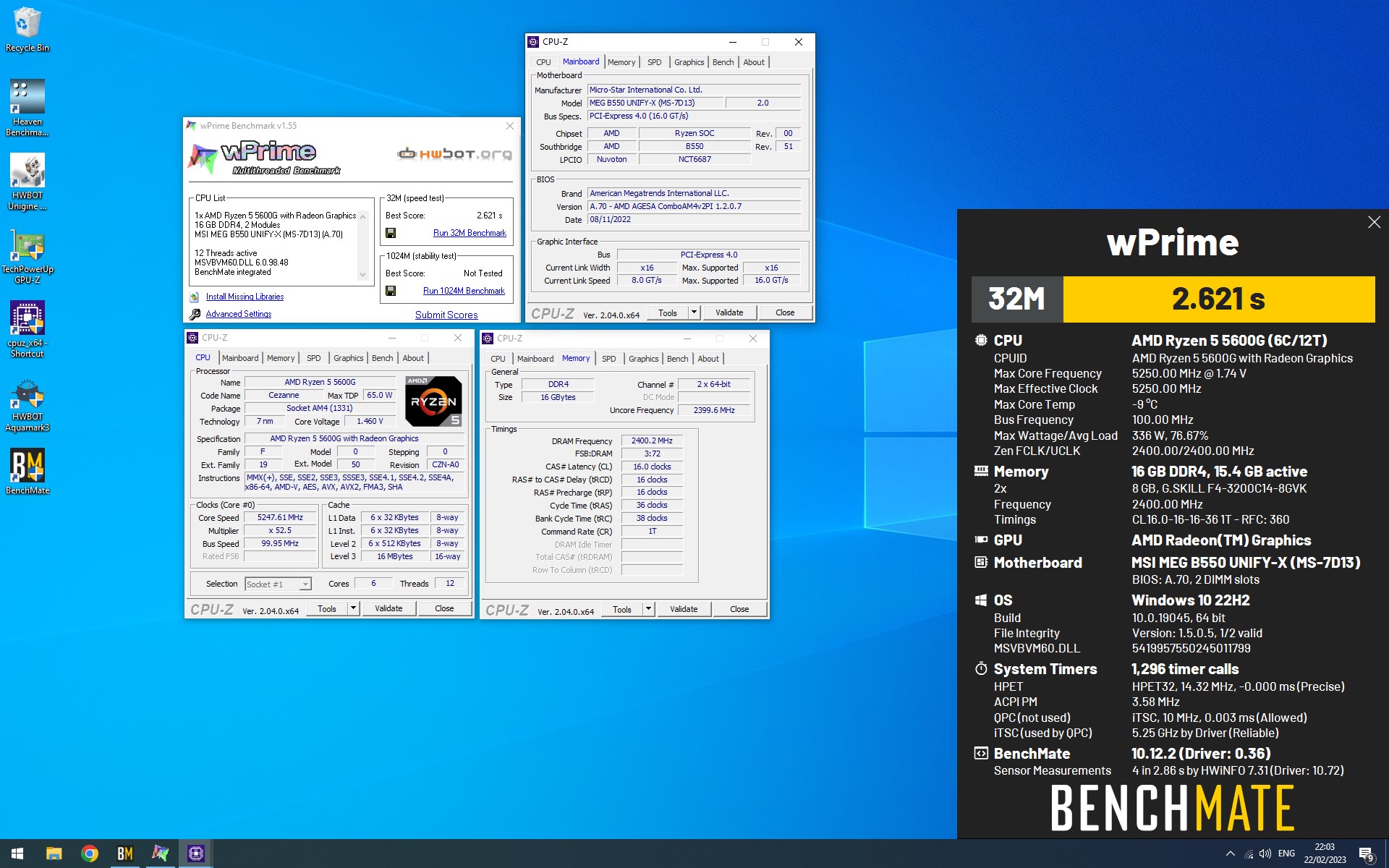Screen dimensions: 1389x868
Task: Open SPD tab in Memory CPU-Z window
Action: click(x=608, y=359)
